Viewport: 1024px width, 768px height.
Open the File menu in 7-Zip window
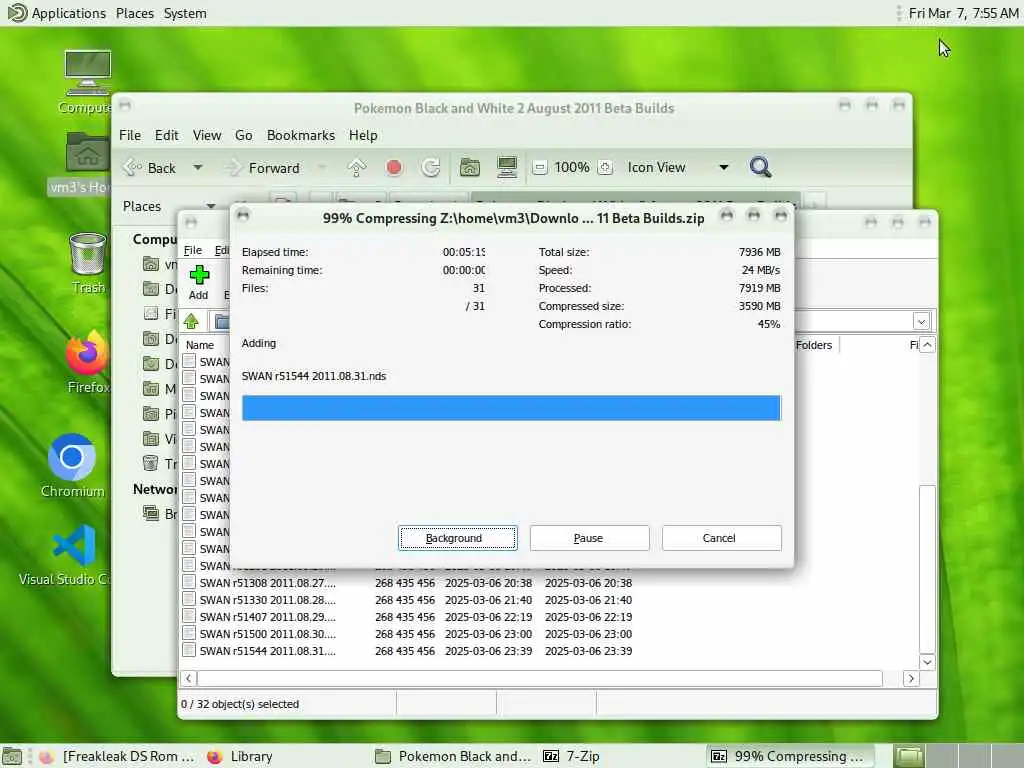pyautogui.click(x=192, y=250)
